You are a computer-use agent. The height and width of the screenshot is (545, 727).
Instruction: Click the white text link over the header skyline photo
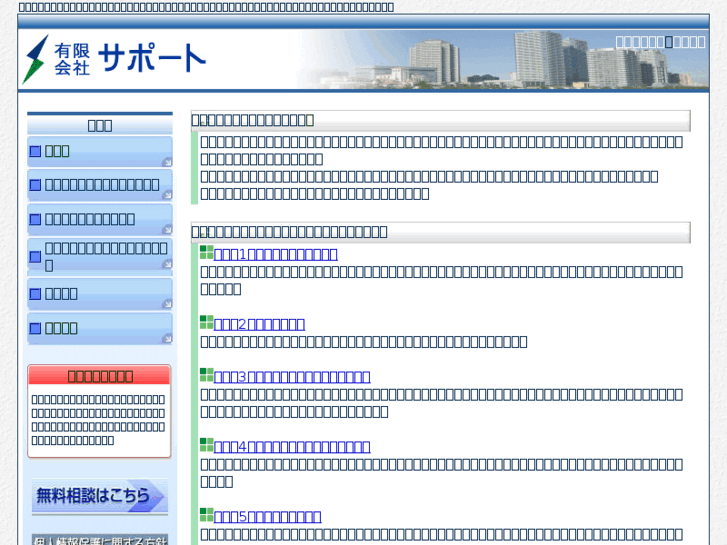(660, 42)
